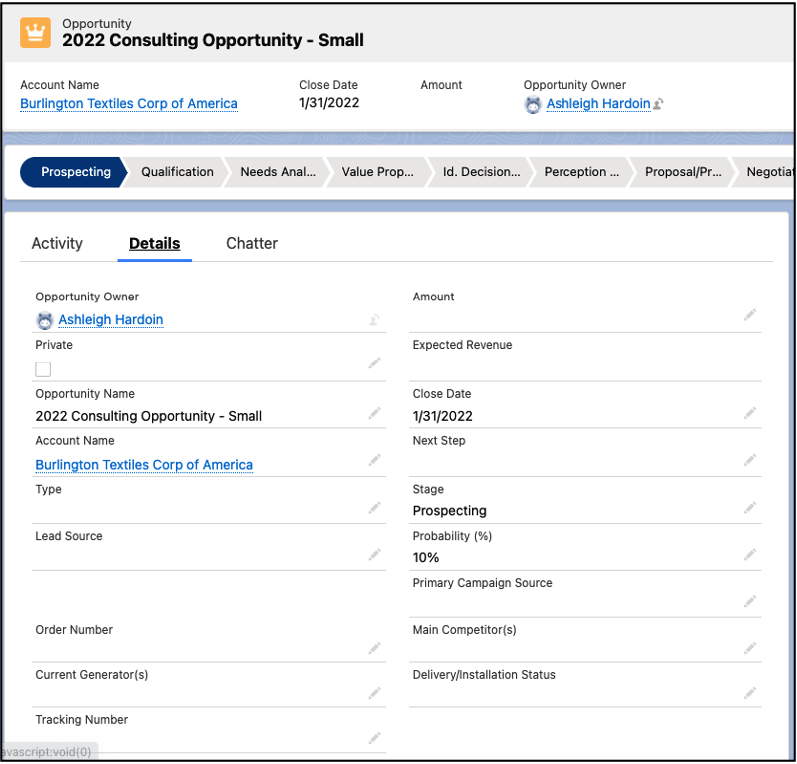The image size is (797, 764).
Task: Switch to the Activity tab
Action: coord(57,243)
